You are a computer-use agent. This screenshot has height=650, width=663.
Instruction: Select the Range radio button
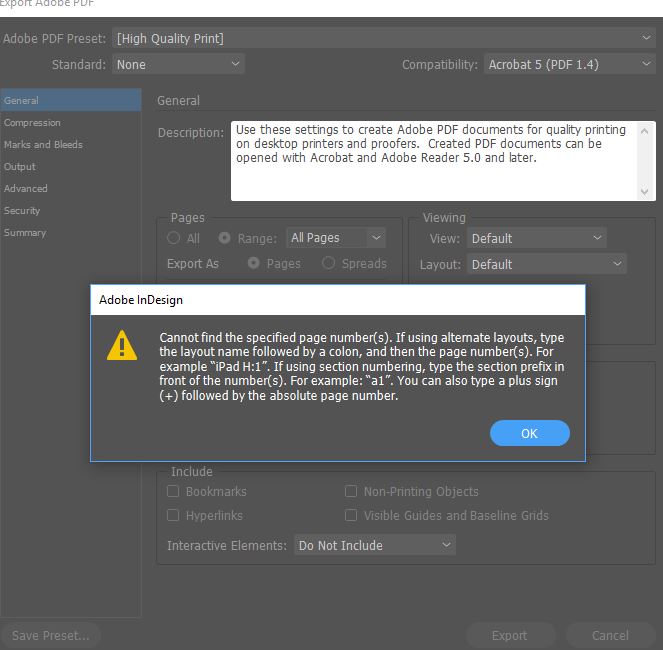[x=225, y=238]
